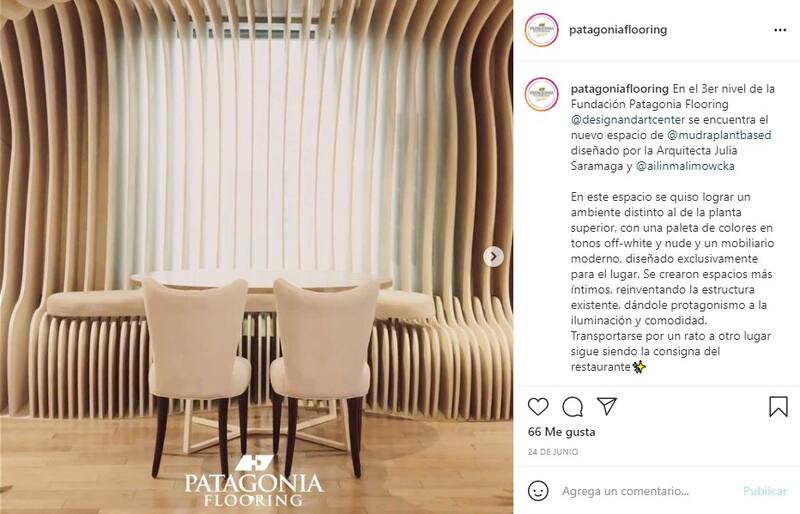800x514 pixels.
Task: Open the @ailinmalimowcka mention
Action: pos(685,166)
